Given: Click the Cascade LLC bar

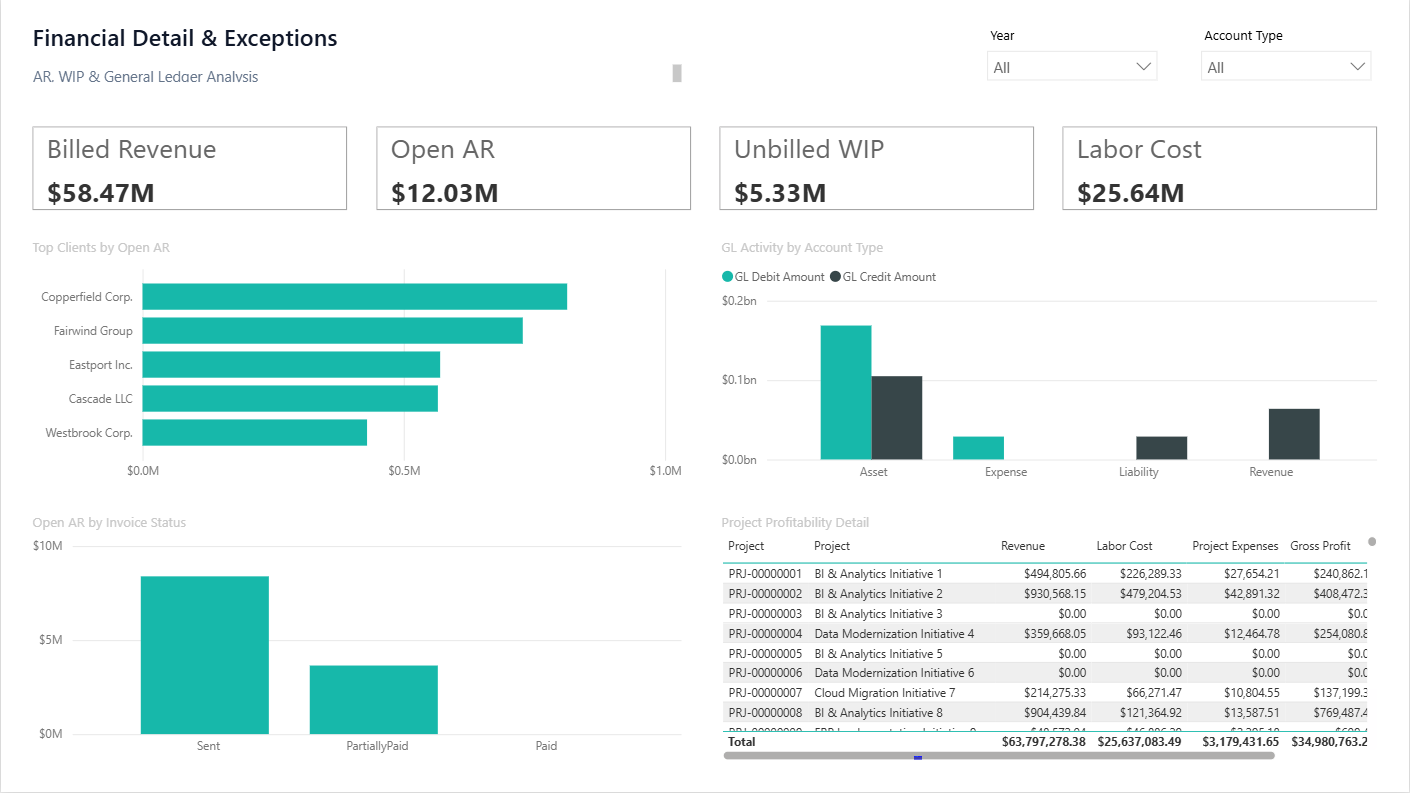Looking at the screenshot, I should [x=290, y=399].
